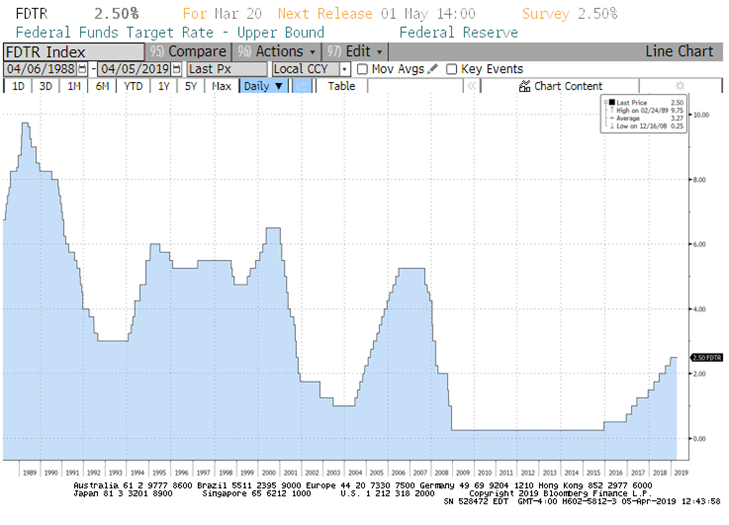Click the Last Price legend marker
The image size is (729, 525).
point(610,102)
